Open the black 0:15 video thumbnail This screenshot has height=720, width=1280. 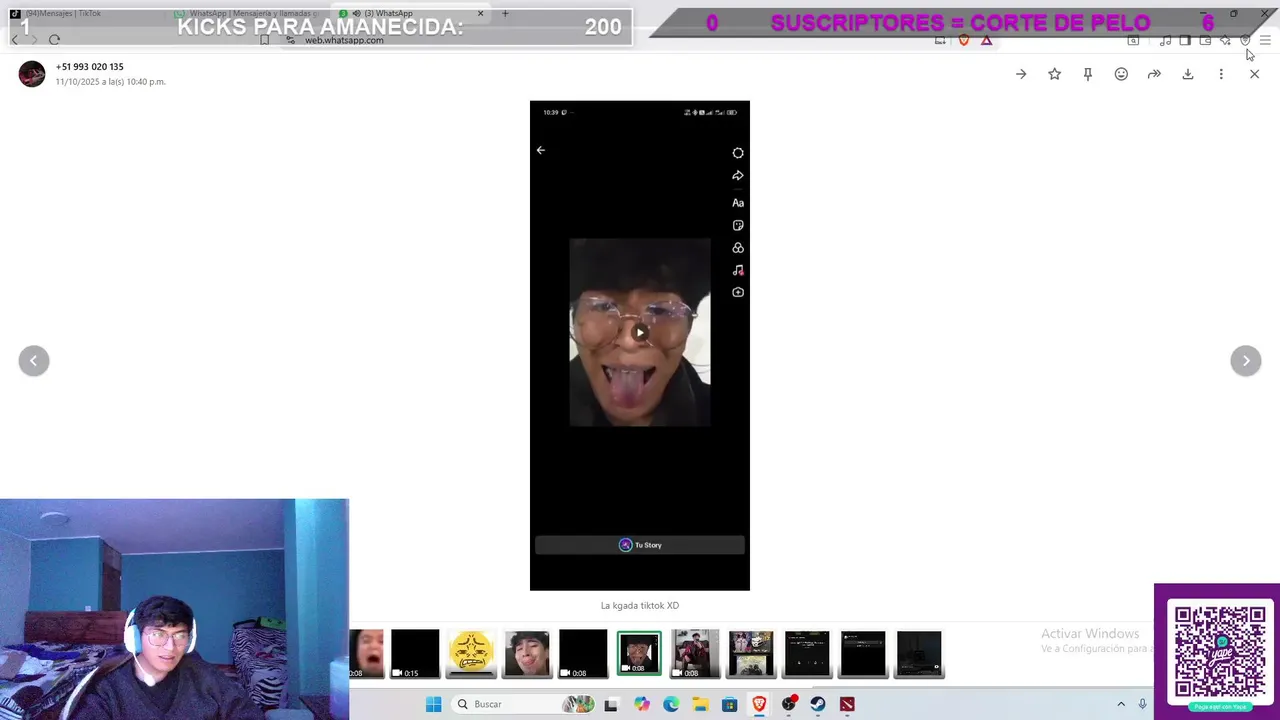coord(415,654)
